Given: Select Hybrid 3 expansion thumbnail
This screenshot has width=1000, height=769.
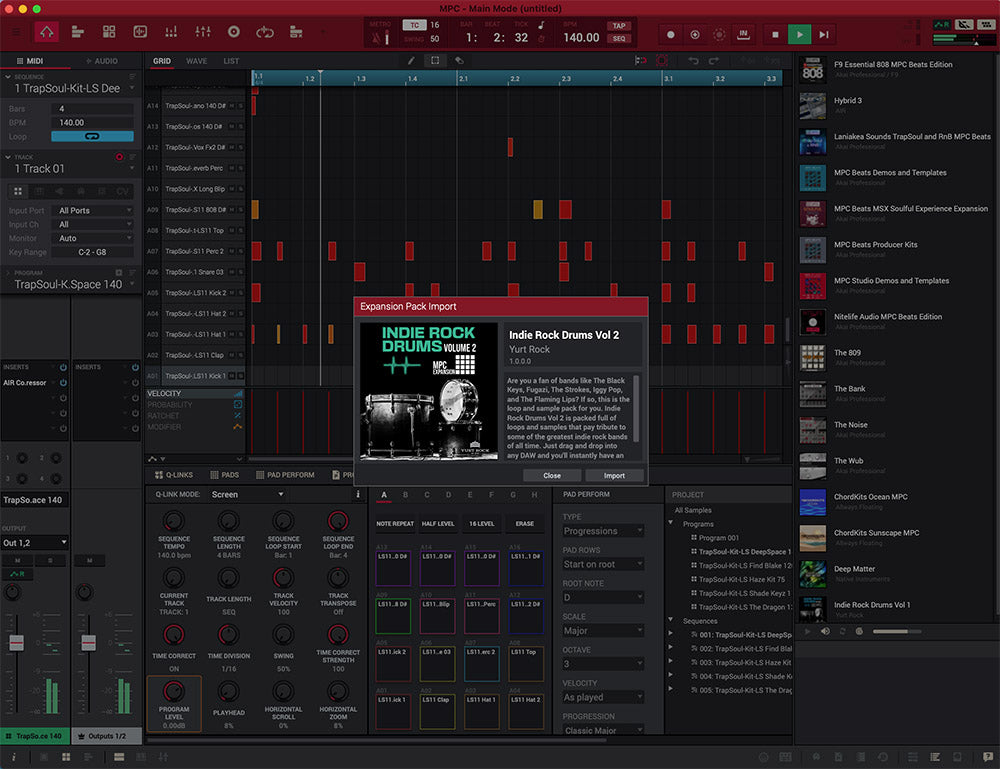Looking at the screenshot, I should point(812,105).
